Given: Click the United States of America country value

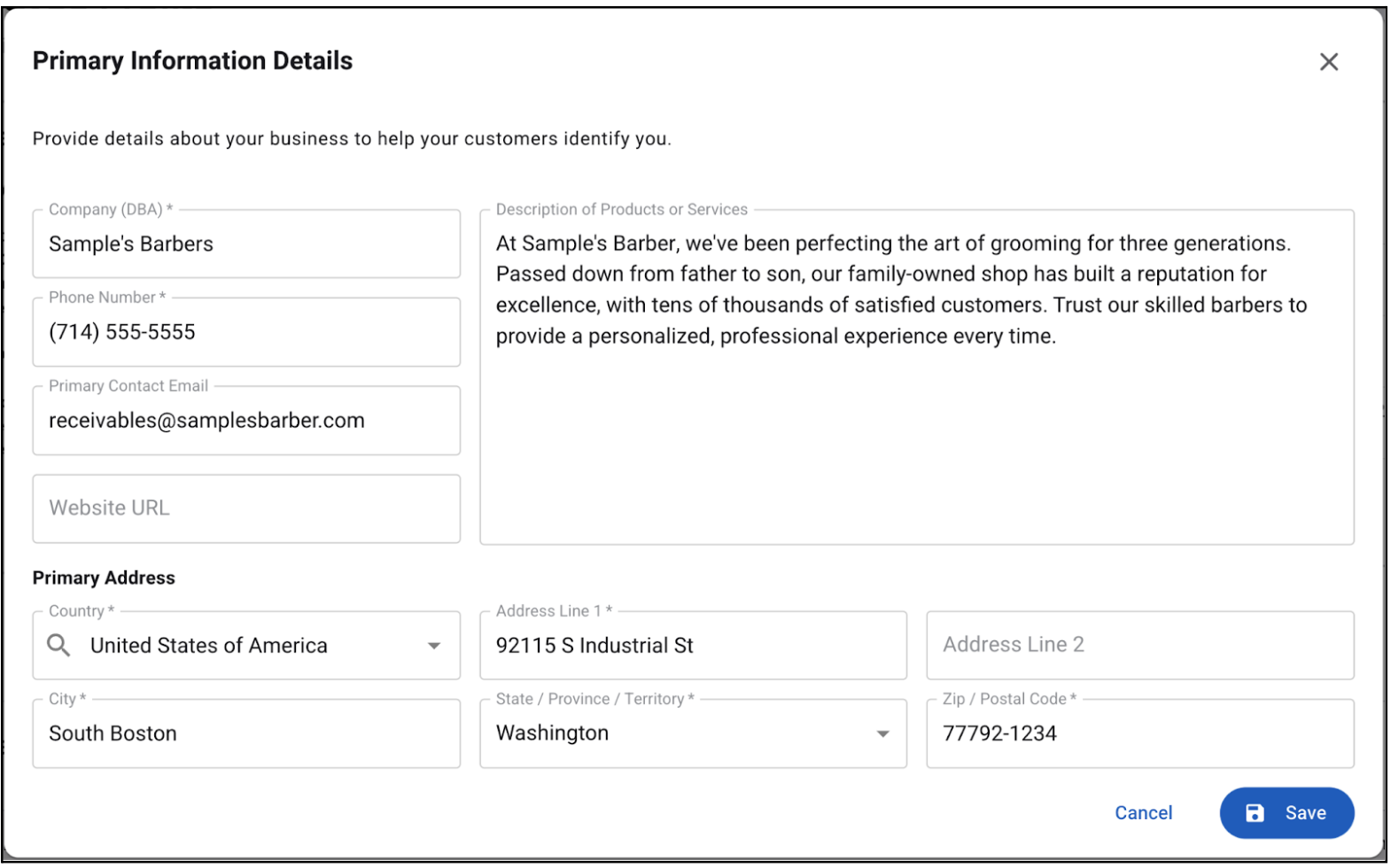Looking at the screenshot, I should (x=207, y=646).
